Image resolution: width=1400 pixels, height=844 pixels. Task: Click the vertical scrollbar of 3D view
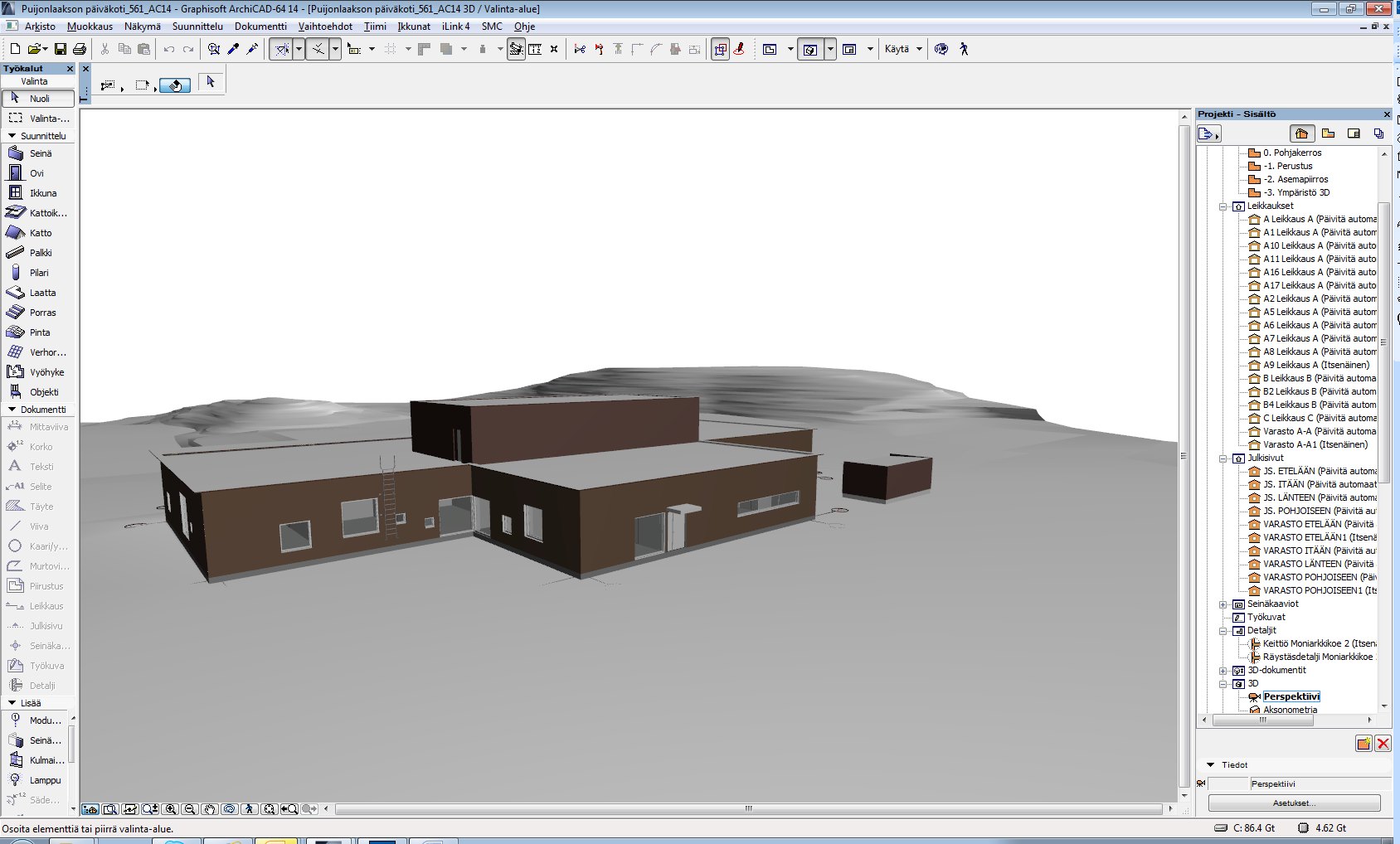tap(1184, 455)
